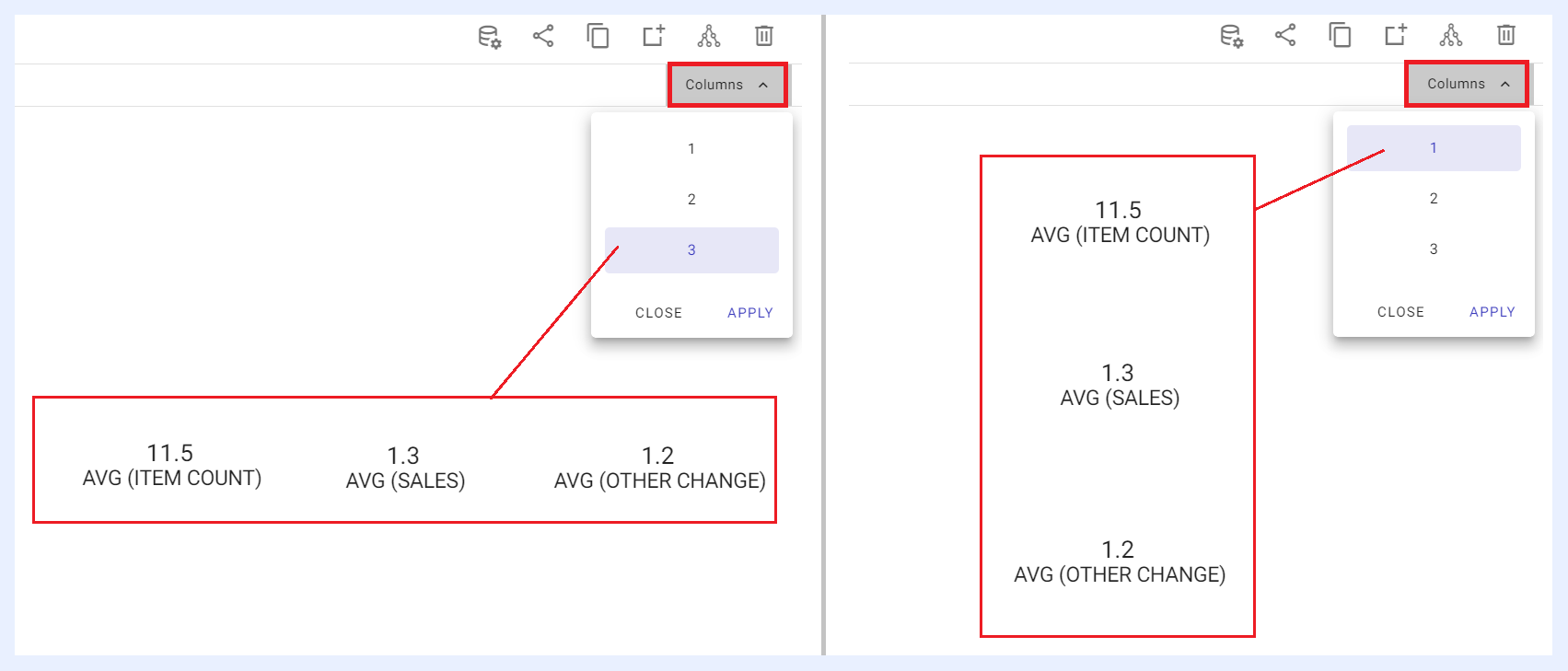Select column option 2 in left panel
This screenshot has height=671, width=1568.
tap(691, 200)
